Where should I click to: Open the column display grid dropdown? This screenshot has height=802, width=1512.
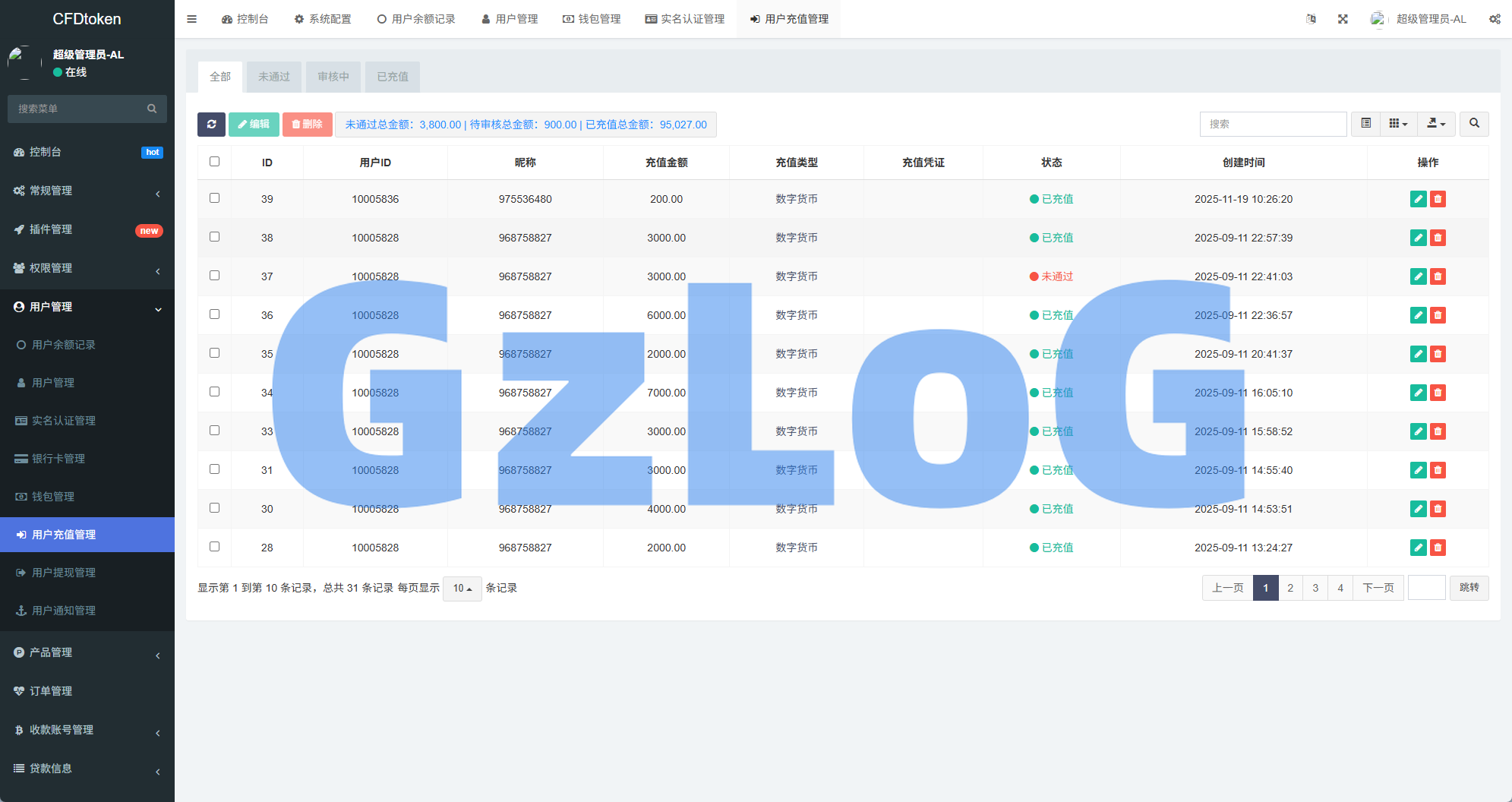tap(1398, 124)
